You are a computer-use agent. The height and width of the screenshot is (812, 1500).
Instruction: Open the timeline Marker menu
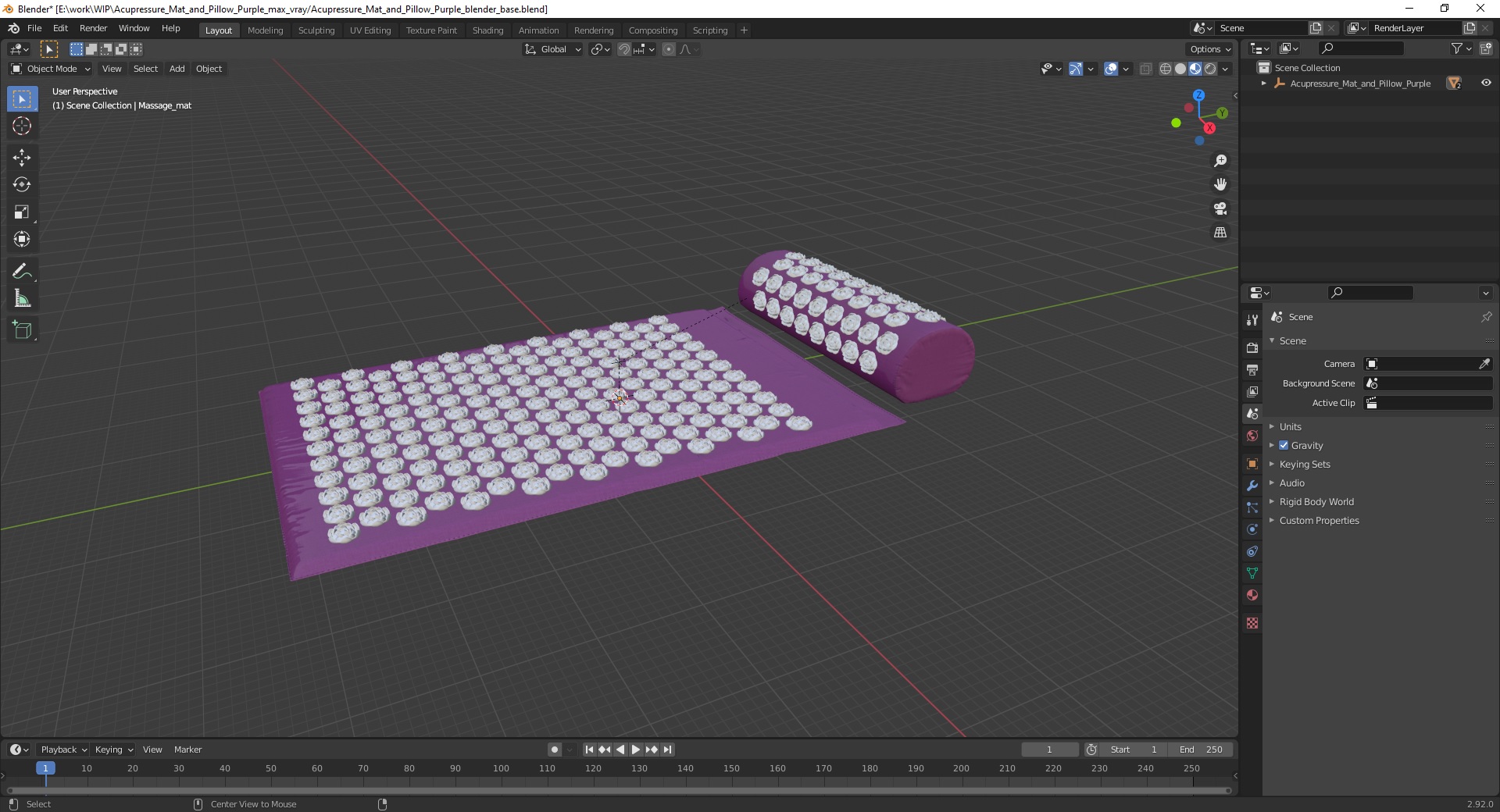click(x=187, y=750)
